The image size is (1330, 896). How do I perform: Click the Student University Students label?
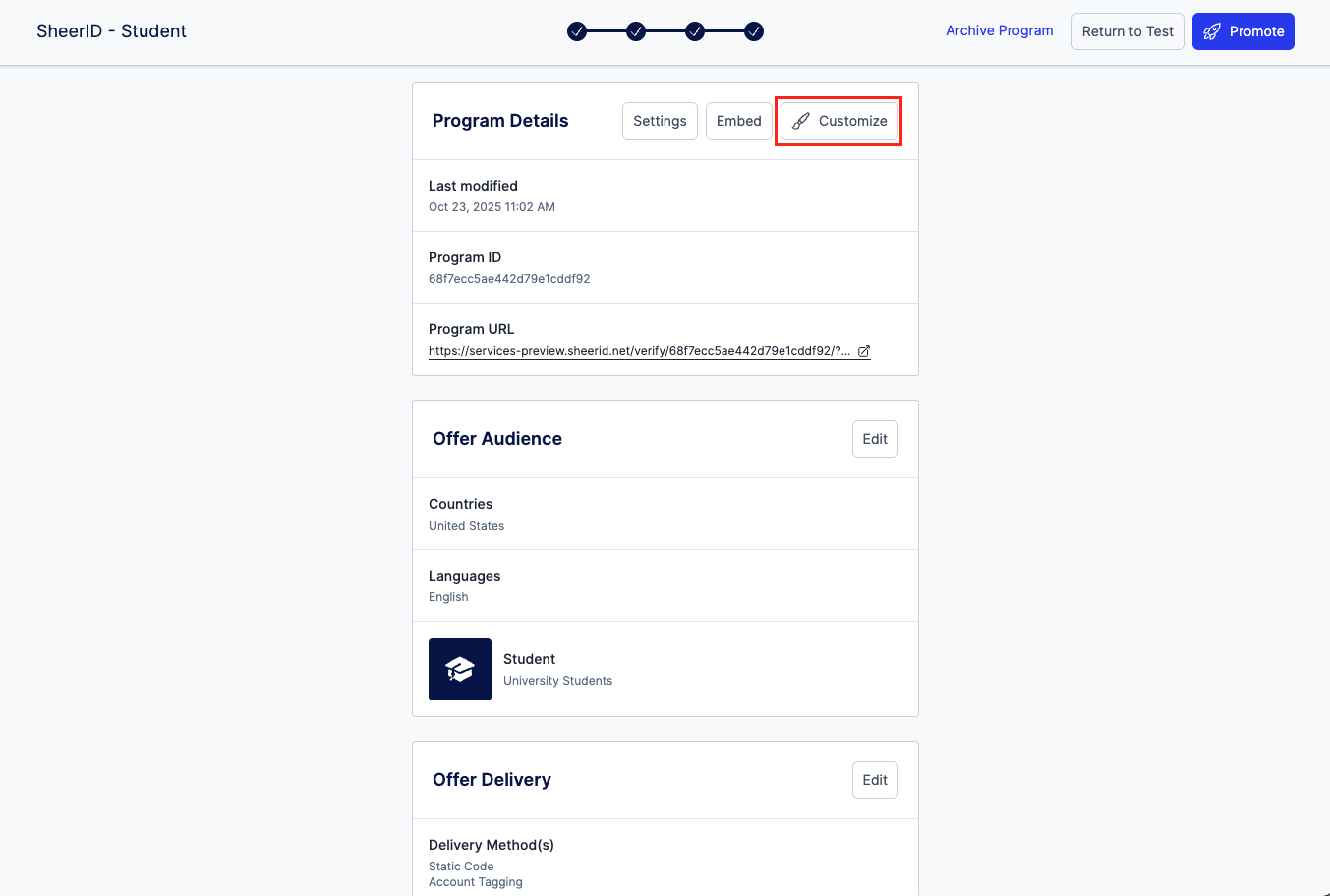pyautogui.click(x=557, y=670)
